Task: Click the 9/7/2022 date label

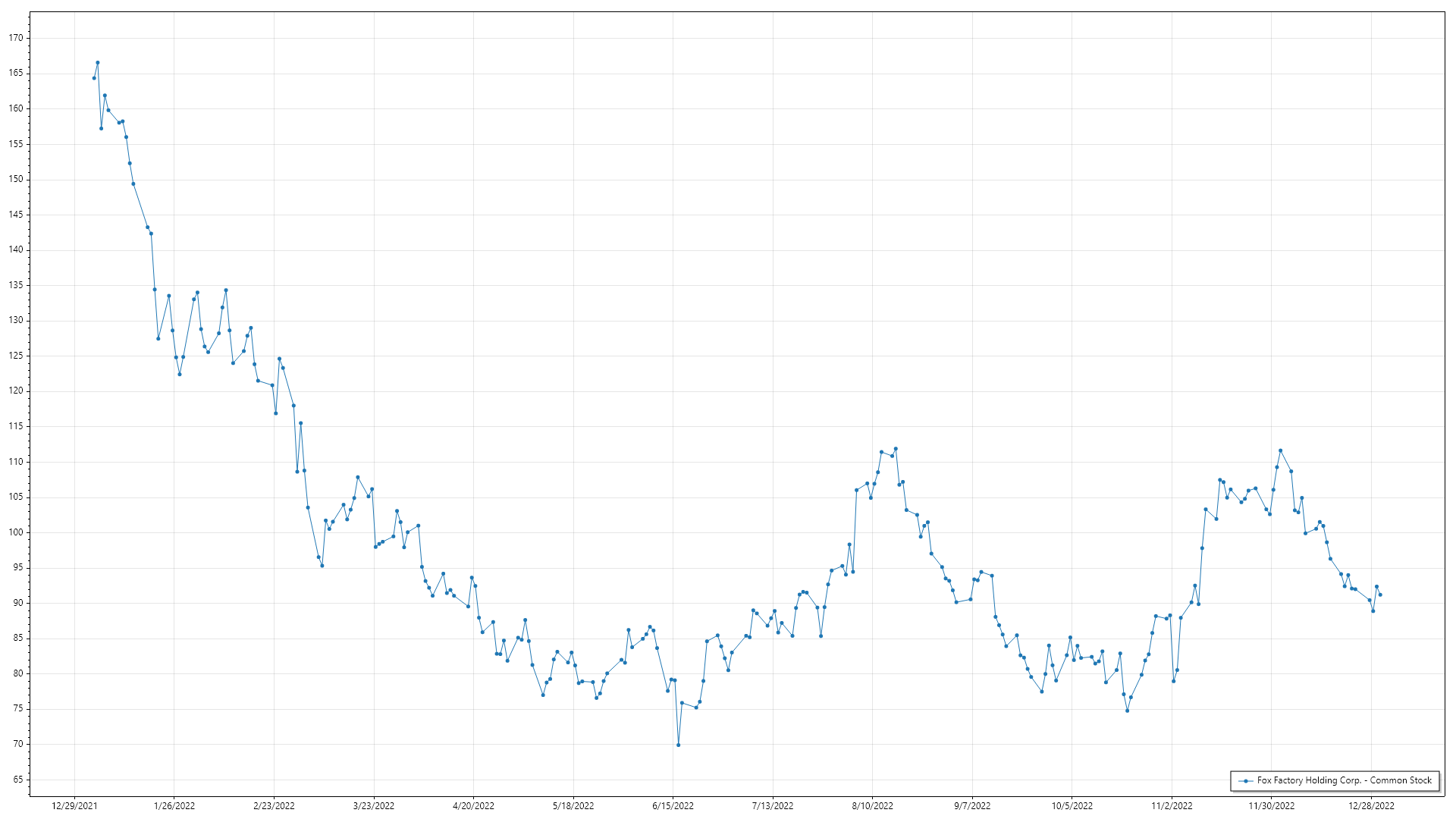Action: pos(972,806)
